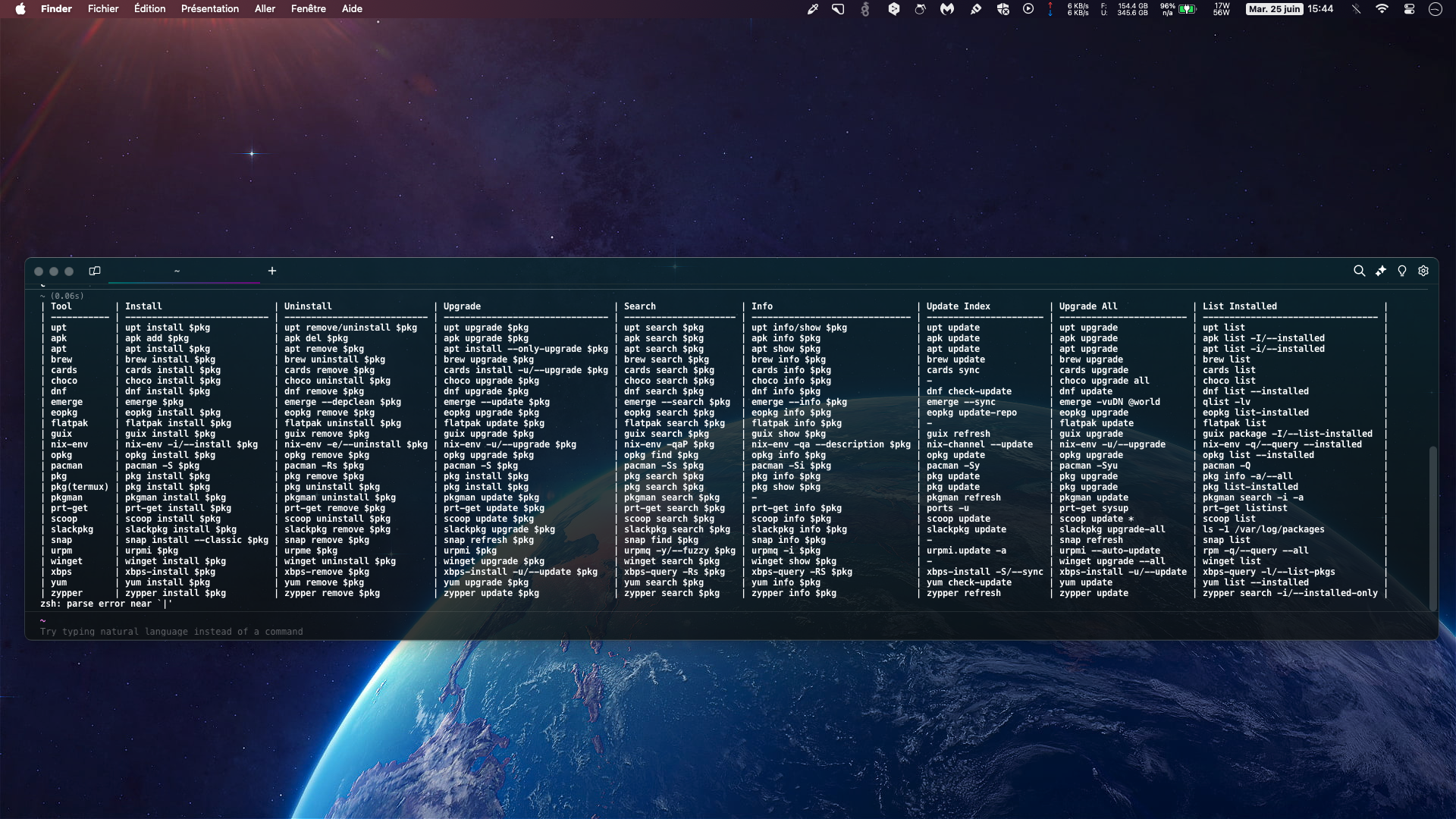Open the Malwarebytes menu bar icon
The width and height of the screenshot is (1456, 819).
click(x=947, y=9)
